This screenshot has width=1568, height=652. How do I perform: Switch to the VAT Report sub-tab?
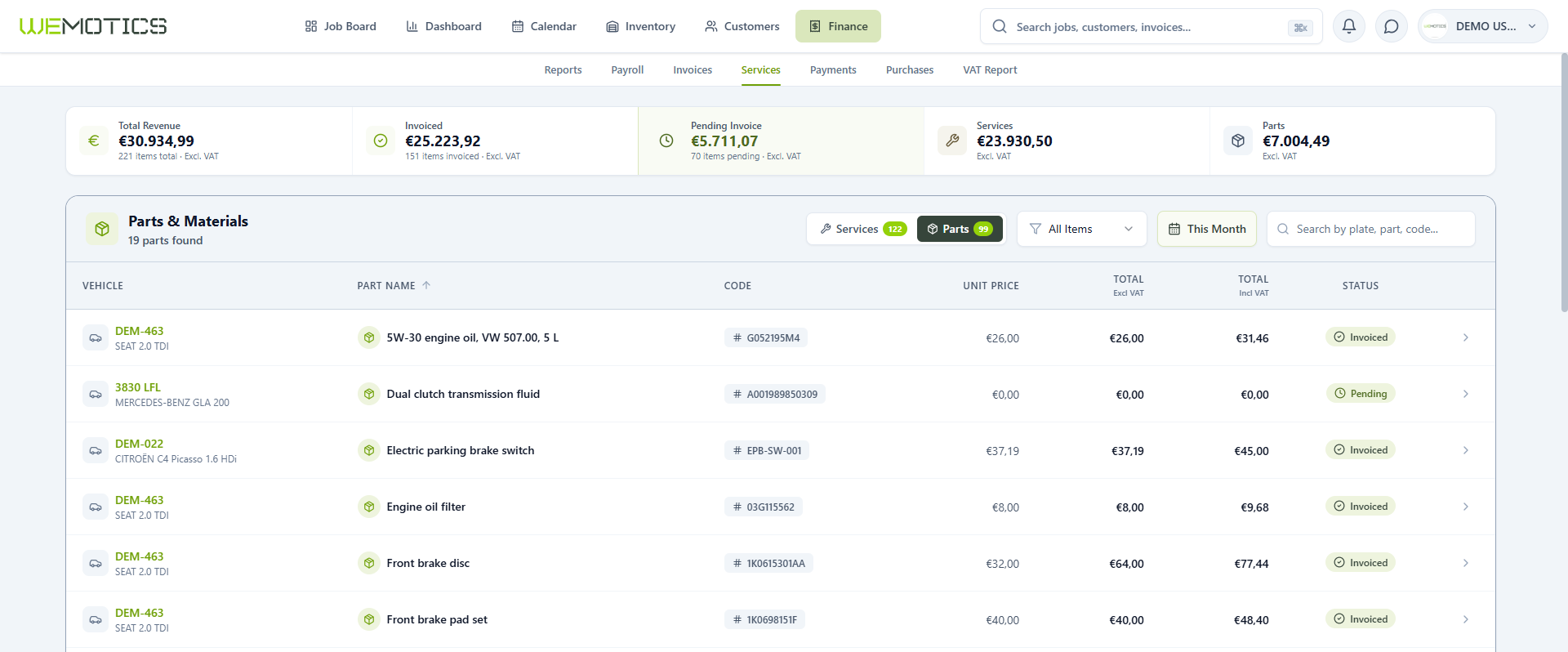point(990,70)
